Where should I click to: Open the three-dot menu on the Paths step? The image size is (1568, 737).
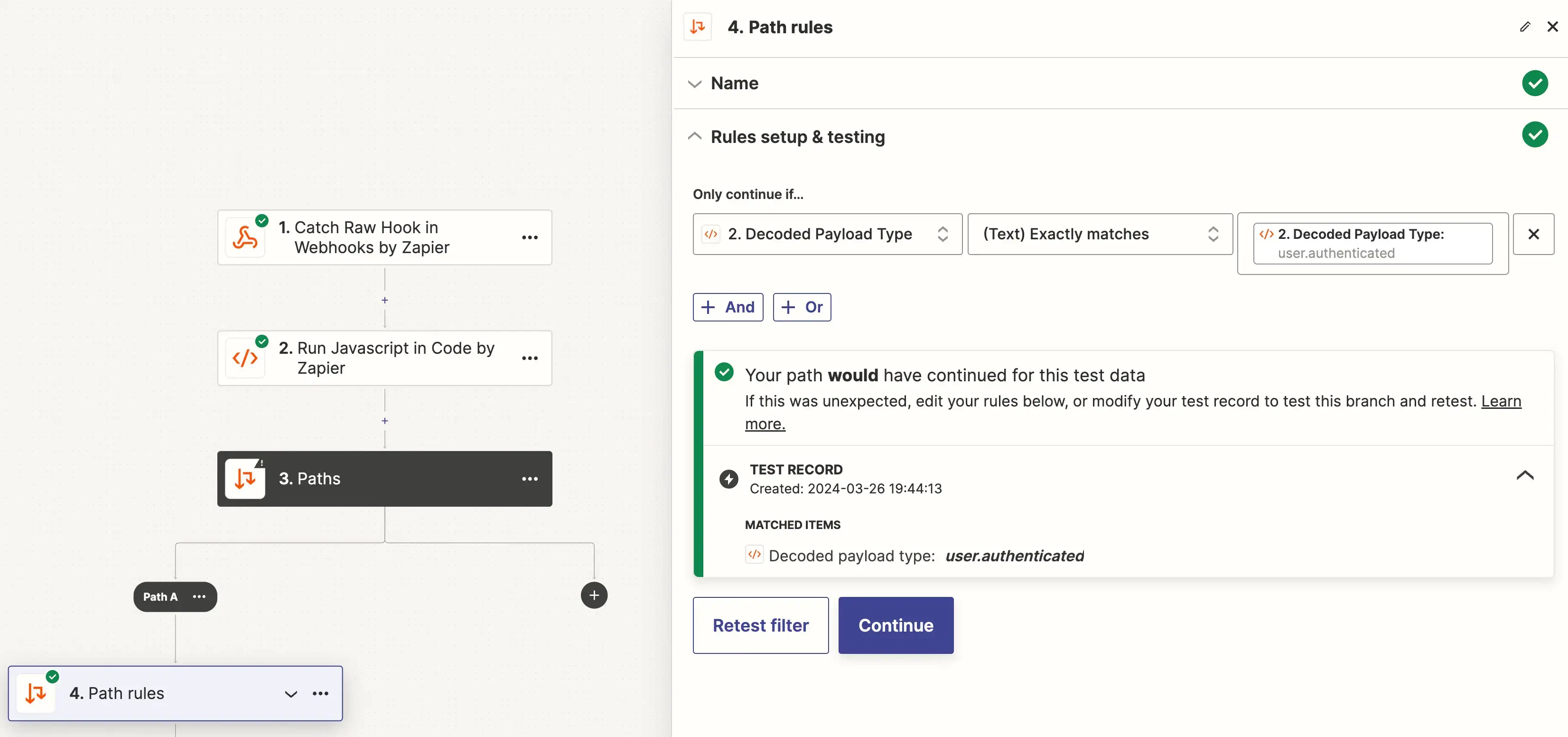tap(530, 479)
